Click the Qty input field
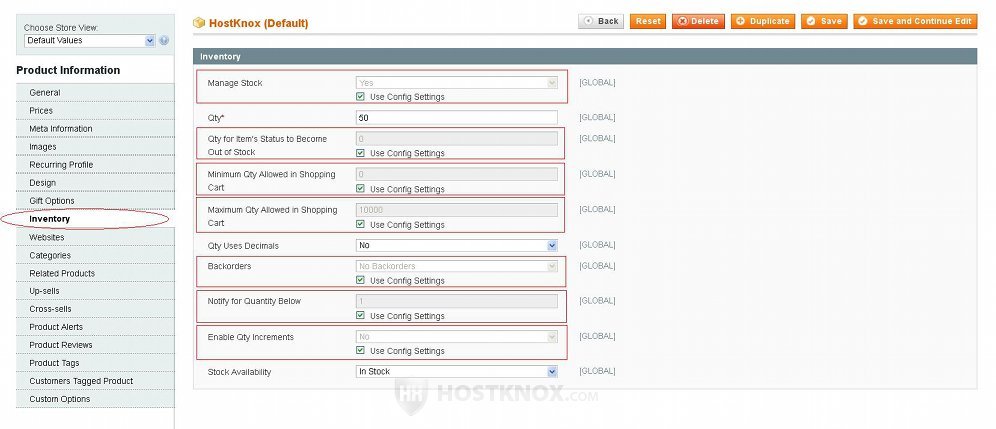This screenshot has width=996, height=429. pos(457,118)
